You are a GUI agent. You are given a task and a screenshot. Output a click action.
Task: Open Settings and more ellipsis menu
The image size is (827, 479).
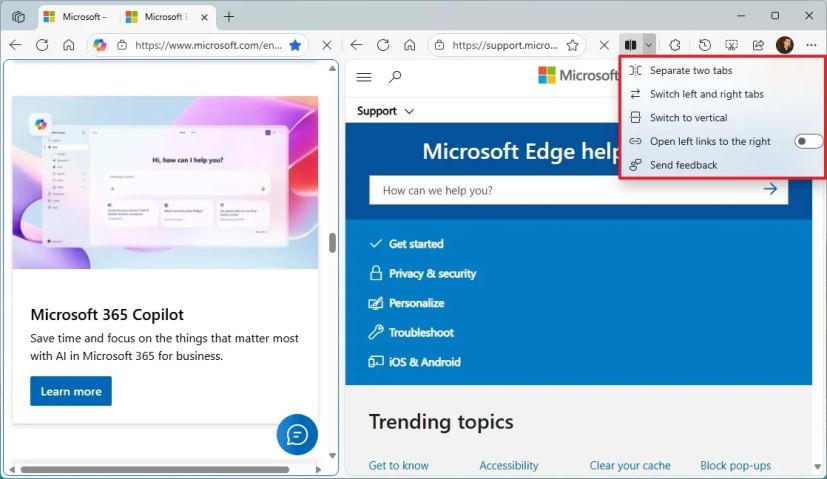[x=811, y=45]
